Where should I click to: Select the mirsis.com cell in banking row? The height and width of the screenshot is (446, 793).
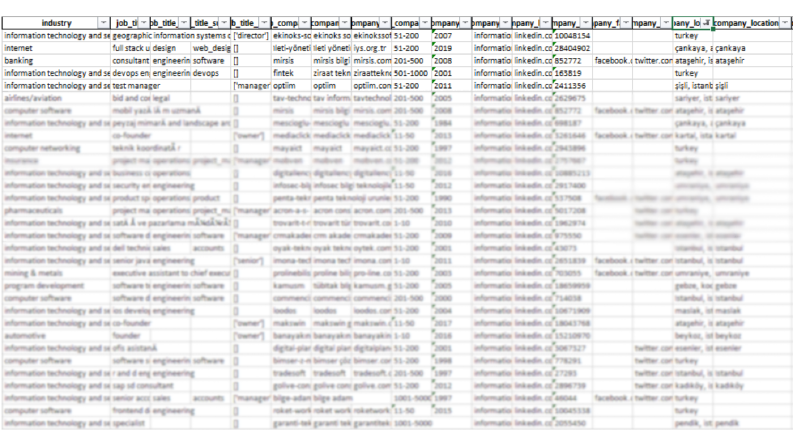(x=371, y=61)
